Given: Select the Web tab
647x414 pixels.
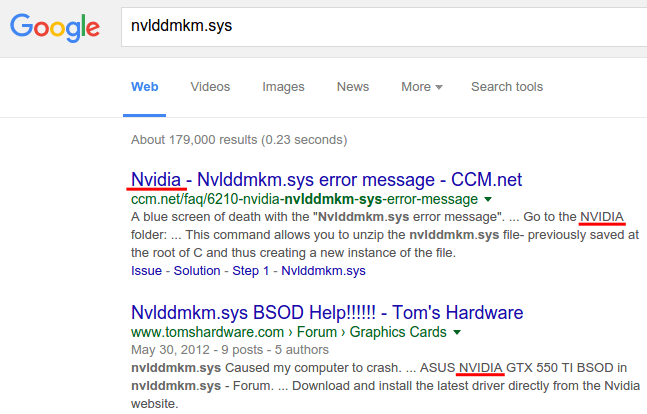Looking at the screenshot, I should [x=144, y=87].
